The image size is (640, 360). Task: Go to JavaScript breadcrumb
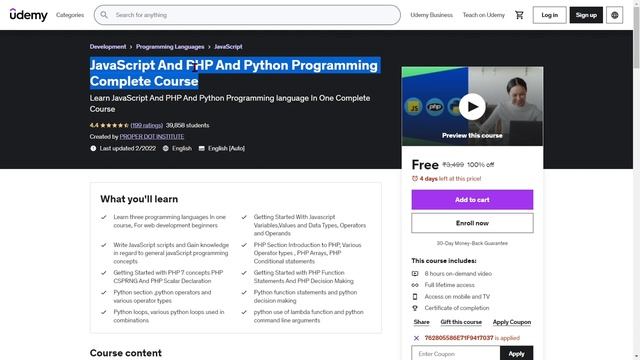pyautogui.click(x=228, y=47)
